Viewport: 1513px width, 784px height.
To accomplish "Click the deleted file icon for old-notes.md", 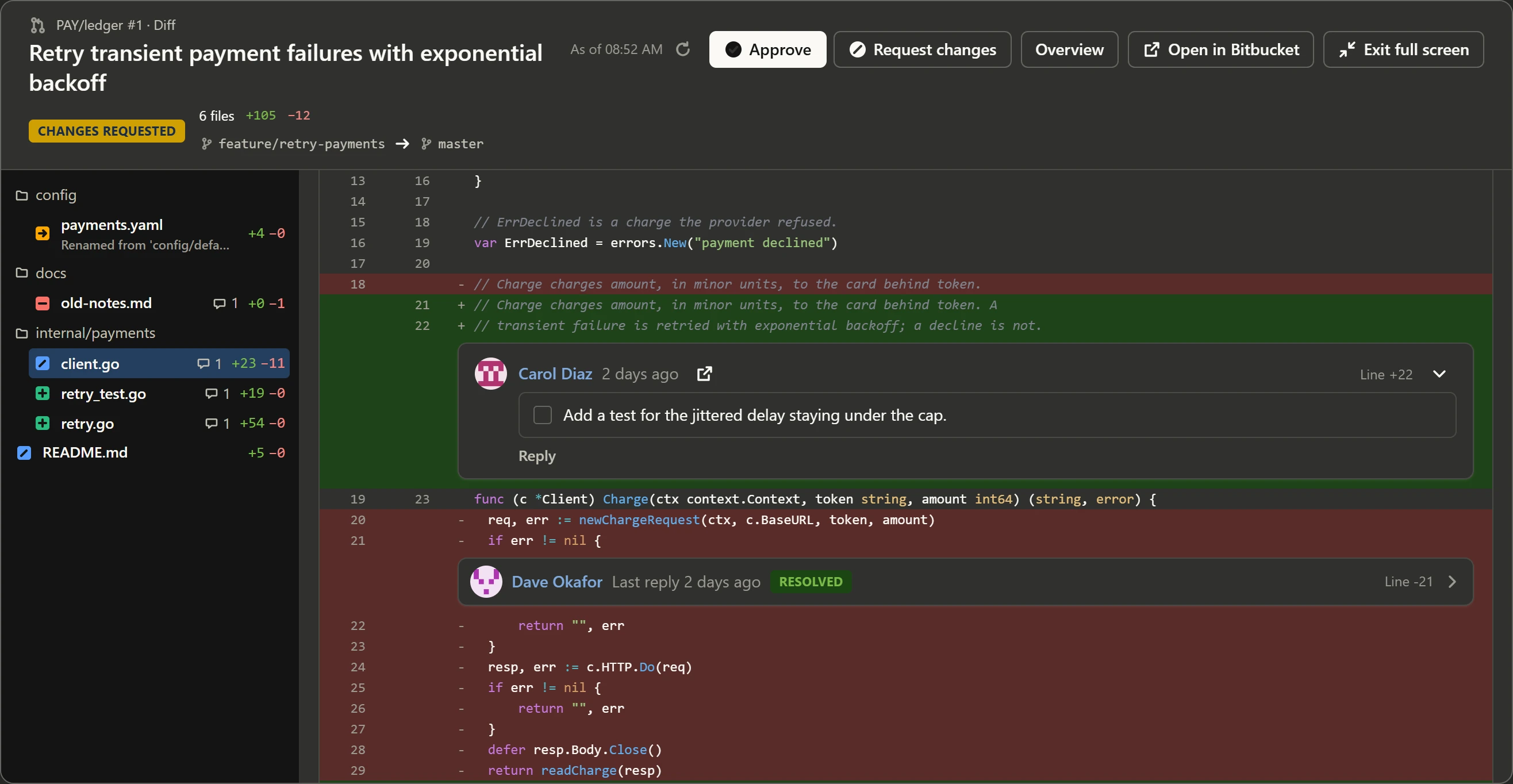I will pyautogui.click(x=43, y=303).
